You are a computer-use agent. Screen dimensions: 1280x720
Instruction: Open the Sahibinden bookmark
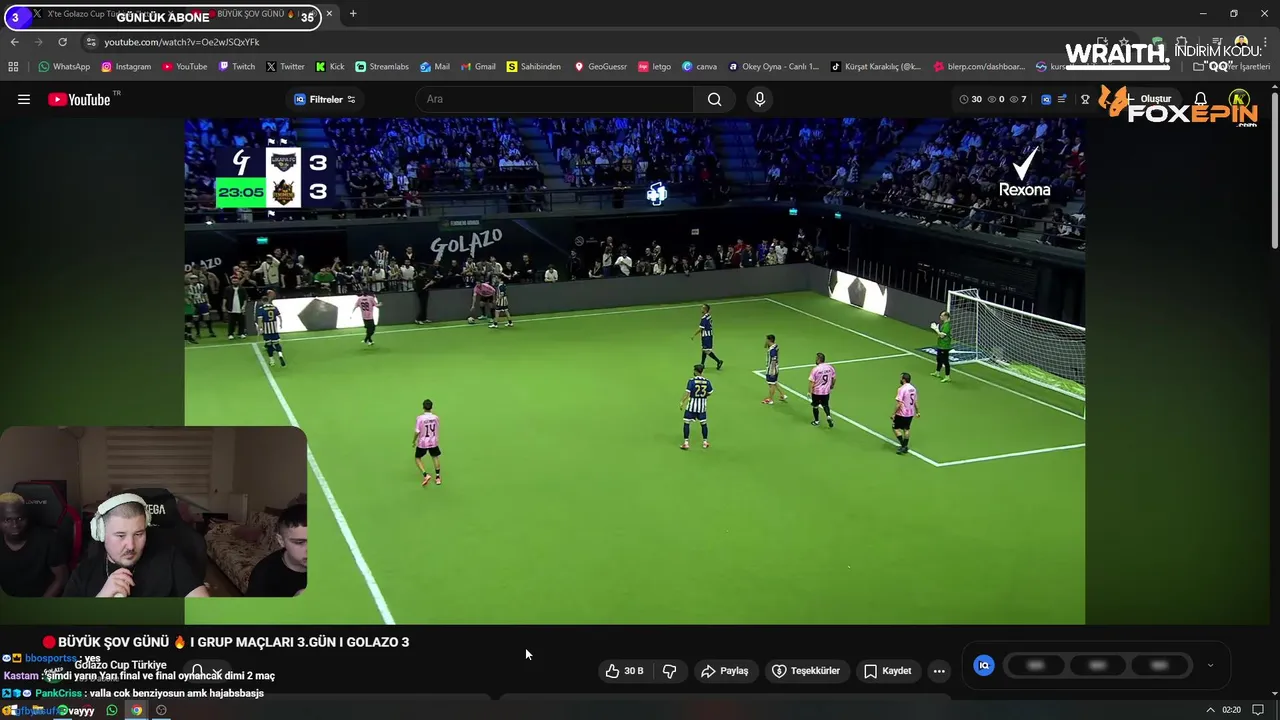click(534, 67)
